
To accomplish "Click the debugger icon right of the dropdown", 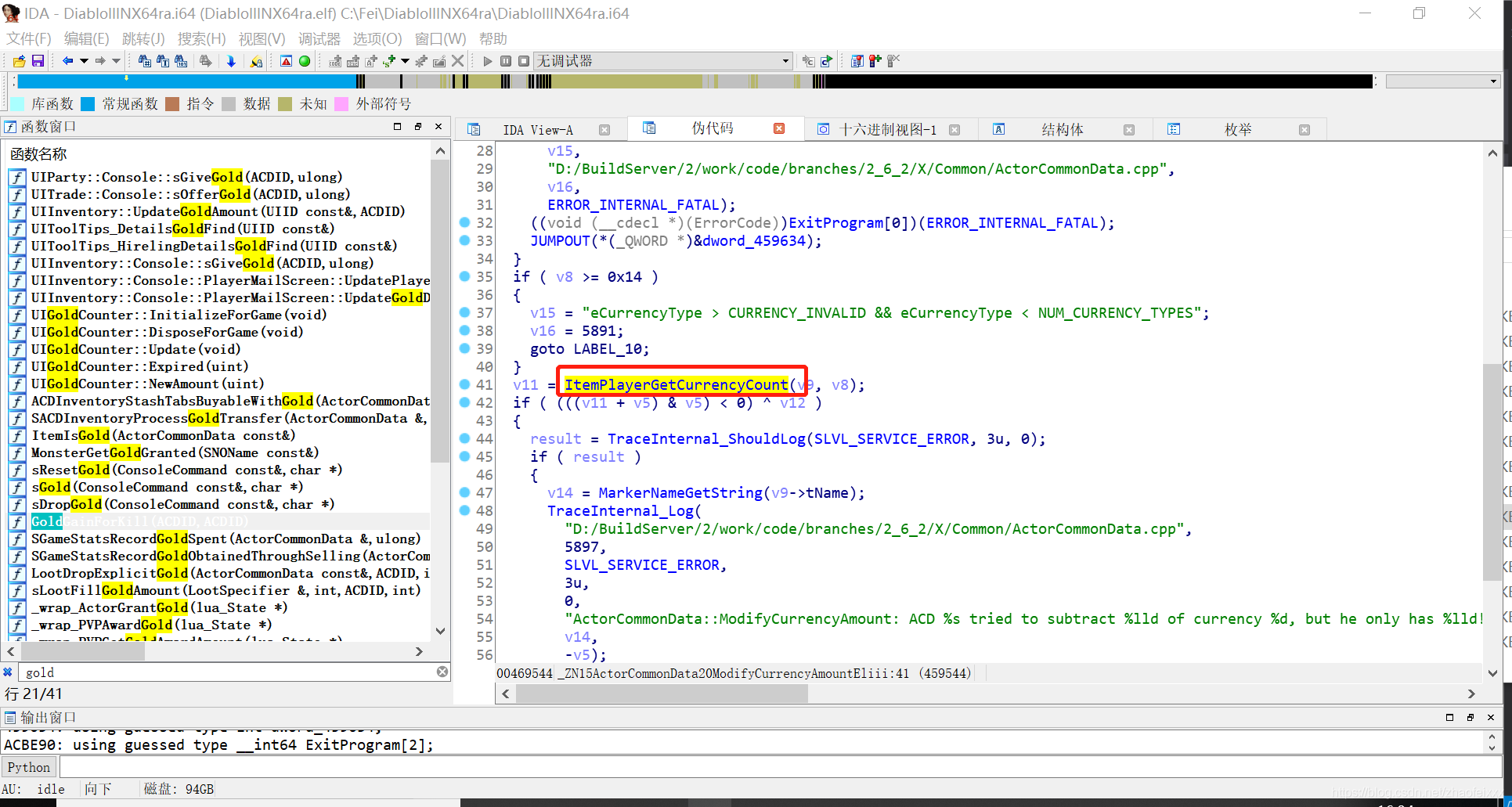I will click(809, 61).
